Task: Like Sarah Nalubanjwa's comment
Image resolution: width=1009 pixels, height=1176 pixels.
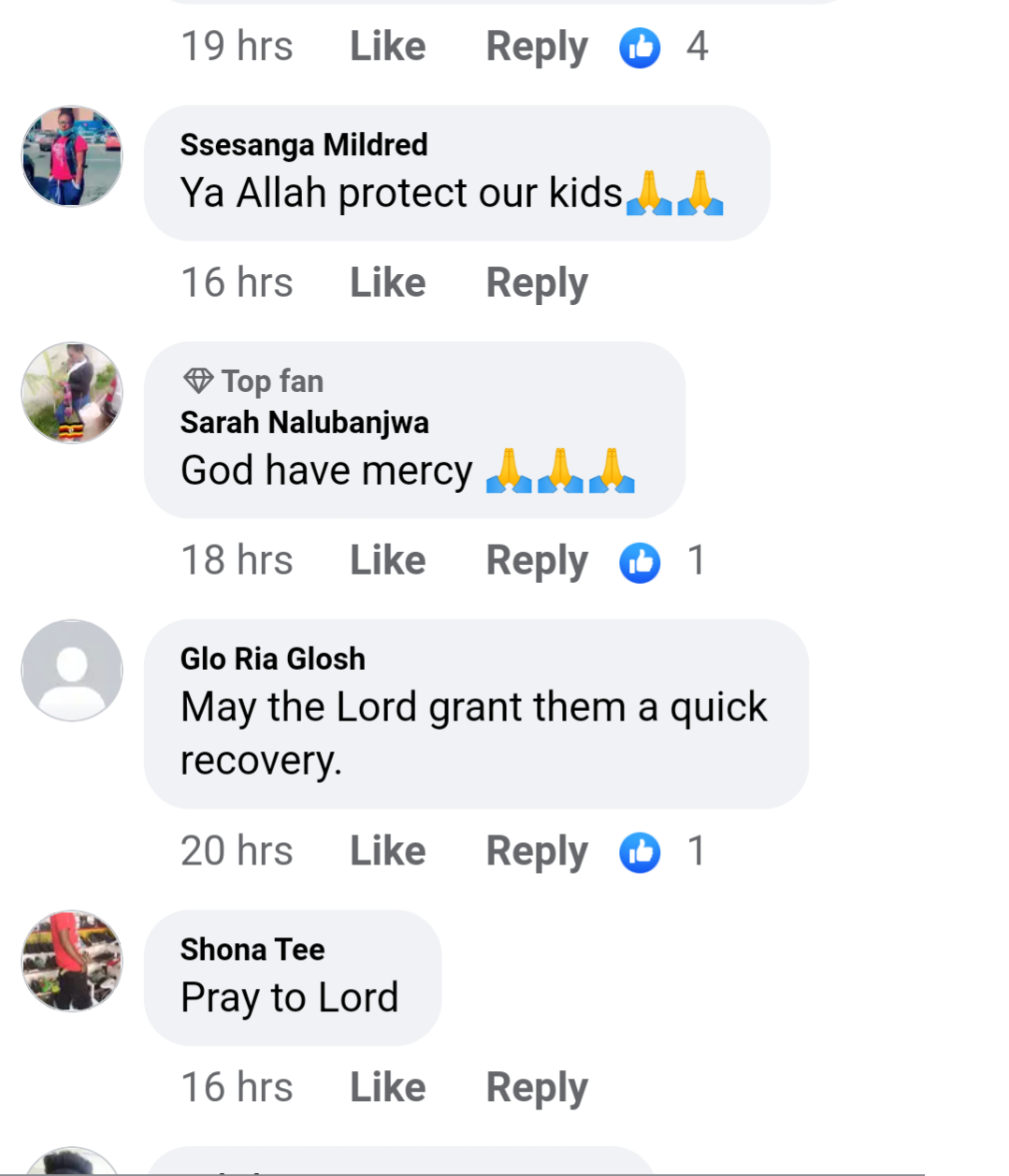Action: 387,560
